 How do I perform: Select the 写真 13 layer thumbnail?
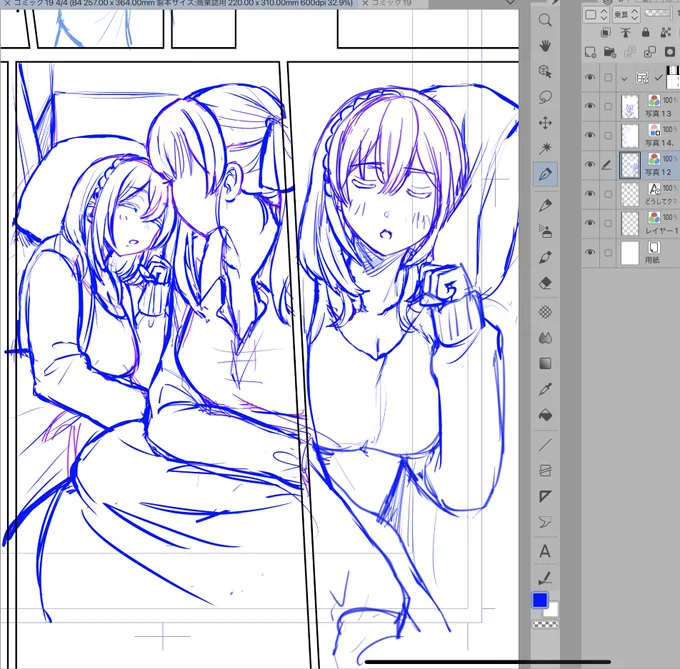pyautogui.click(x=630, y=107)
